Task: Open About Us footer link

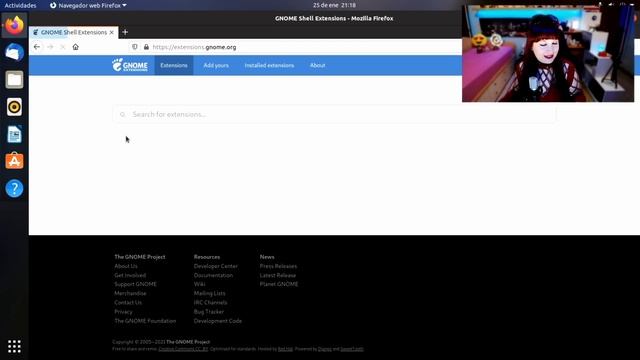Action: click(126, 266)
